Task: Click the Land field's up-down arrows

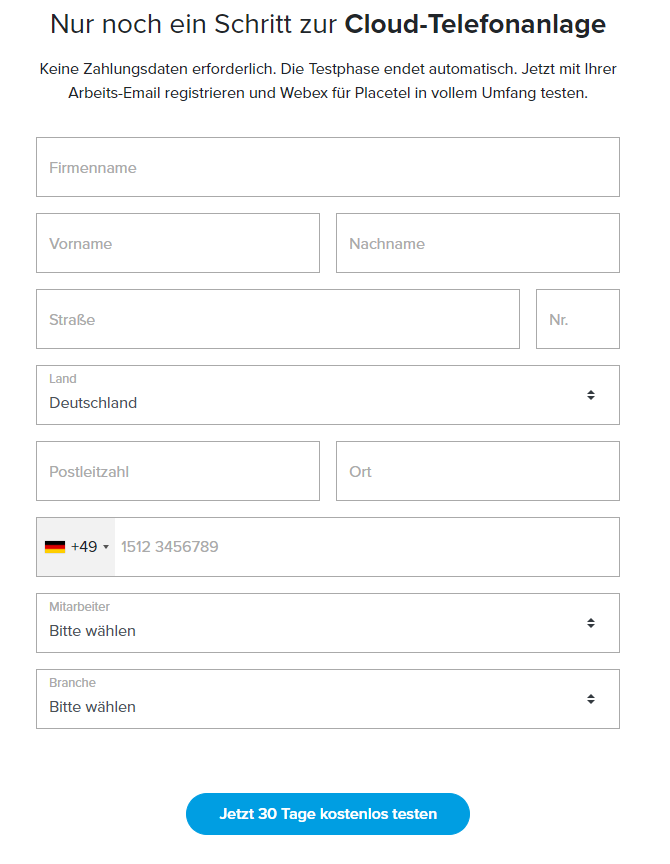Action: coord(591,395)
